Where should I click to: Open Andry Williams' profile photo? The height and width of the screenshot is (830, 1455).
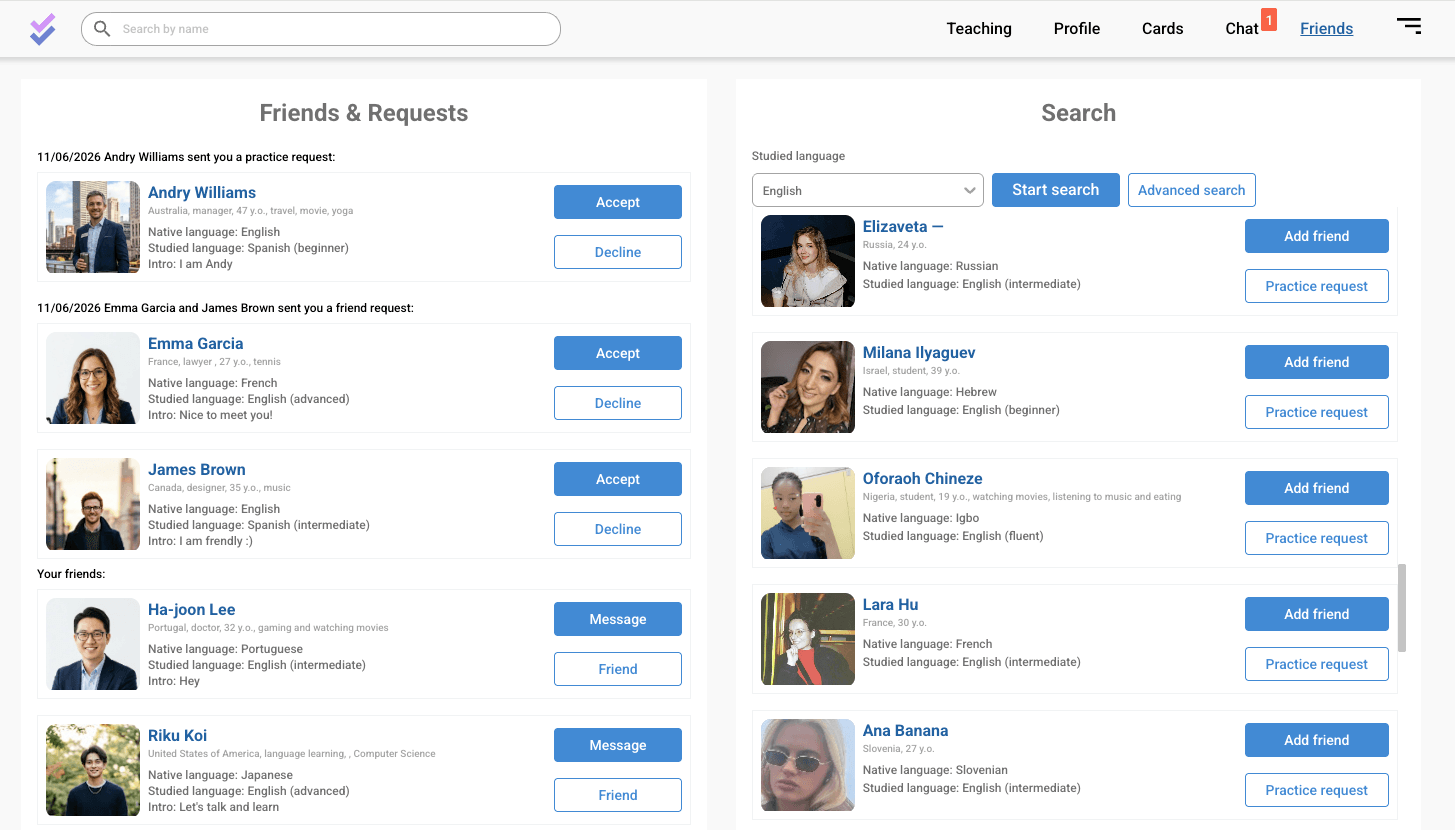(93, 227)
